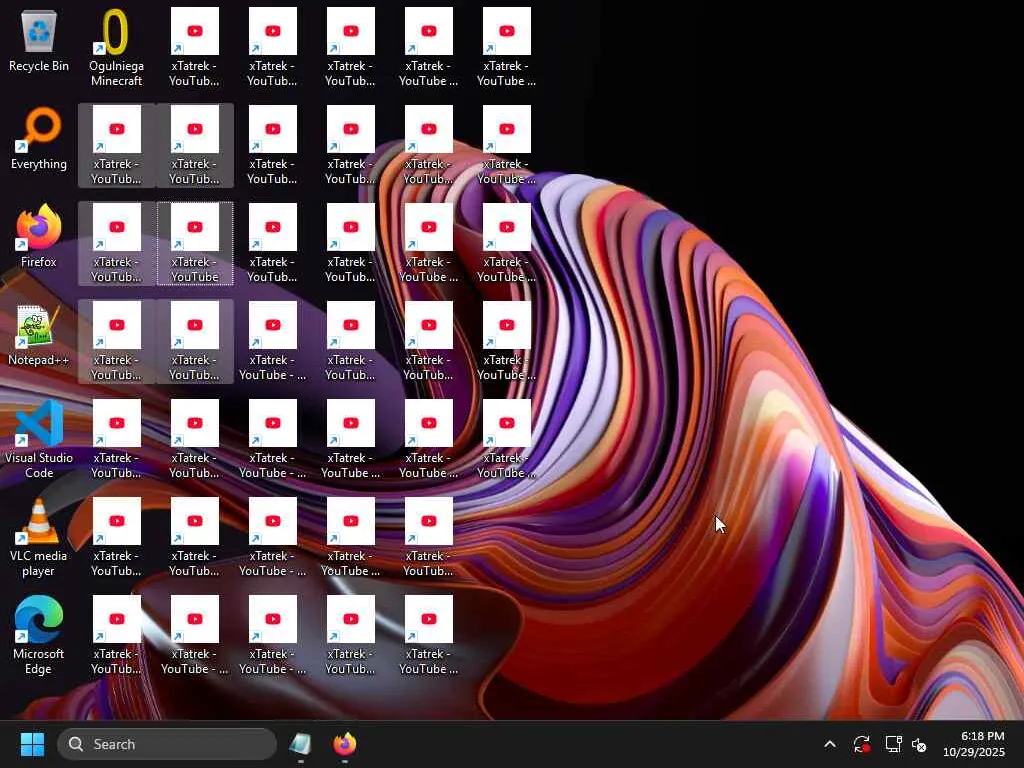Select the Ogulniega Minecraft shortcut
The image size is (1024, 768).
(x=116, y=47)
